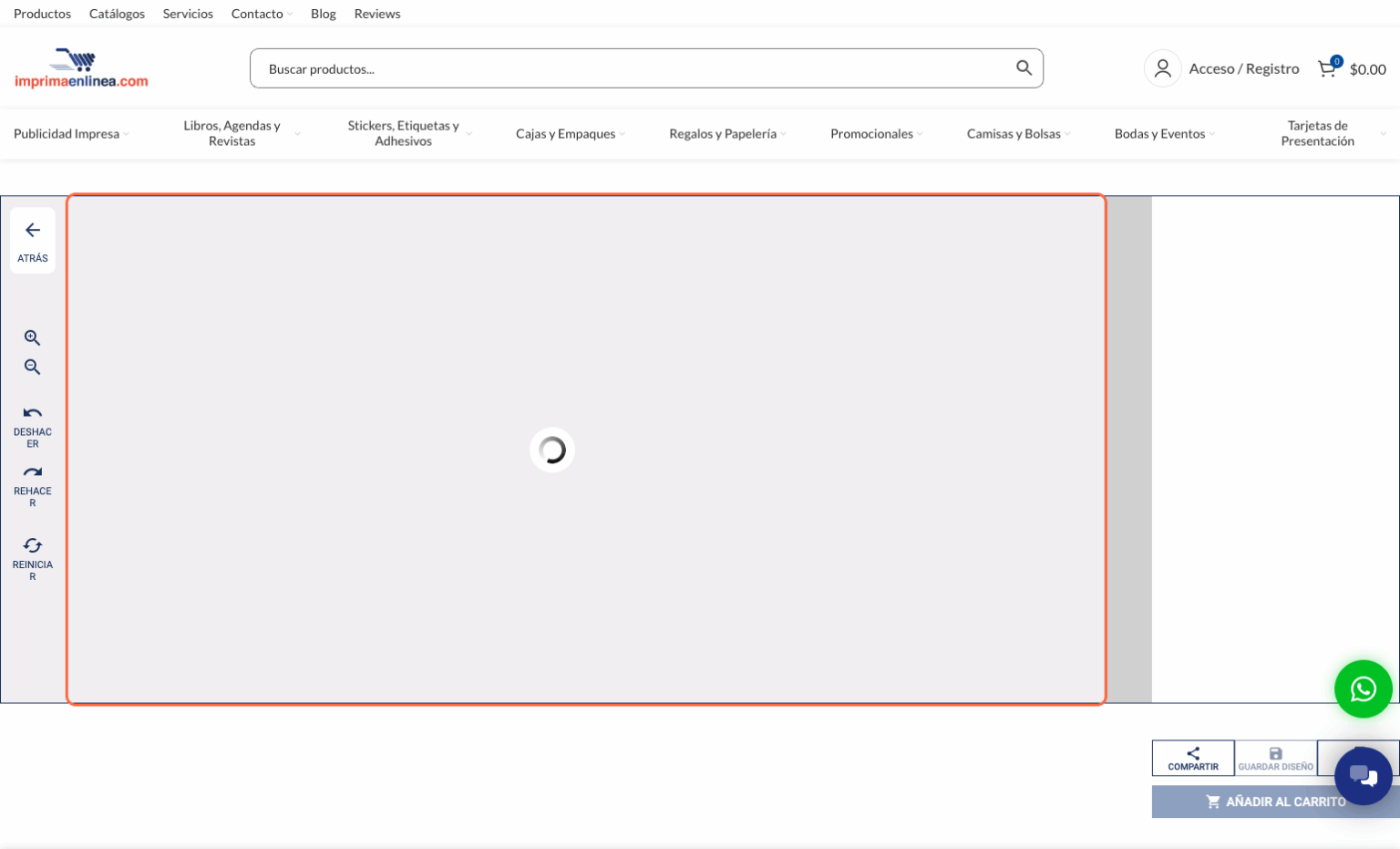Reset the design with REINICIAR icon
The height and width of the screenshot is (849, 1400).
point(33,557)
